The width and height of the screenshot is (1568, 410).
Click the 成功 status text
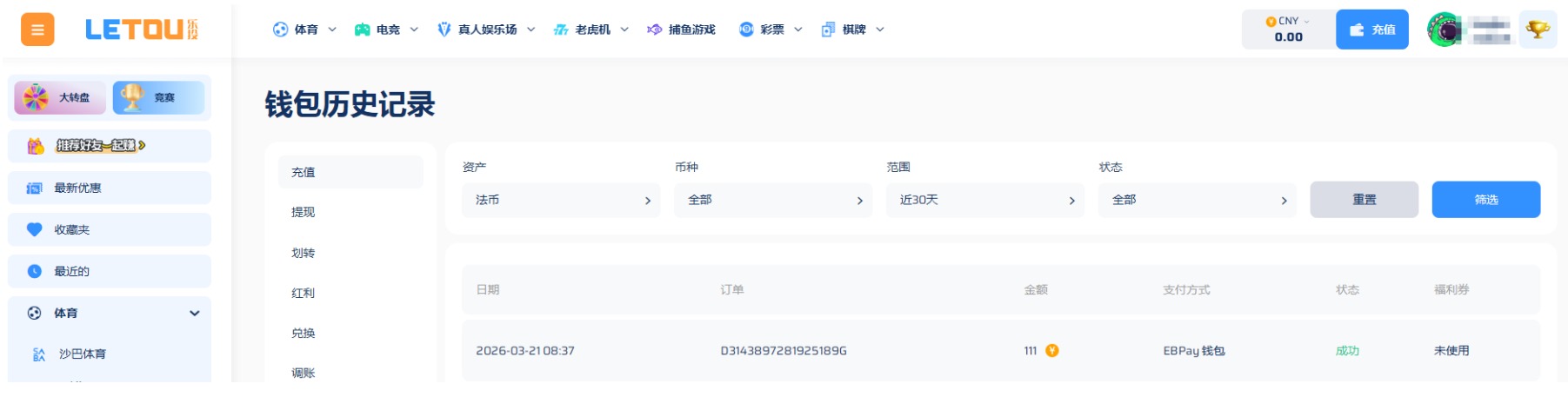click(1347, 351)
